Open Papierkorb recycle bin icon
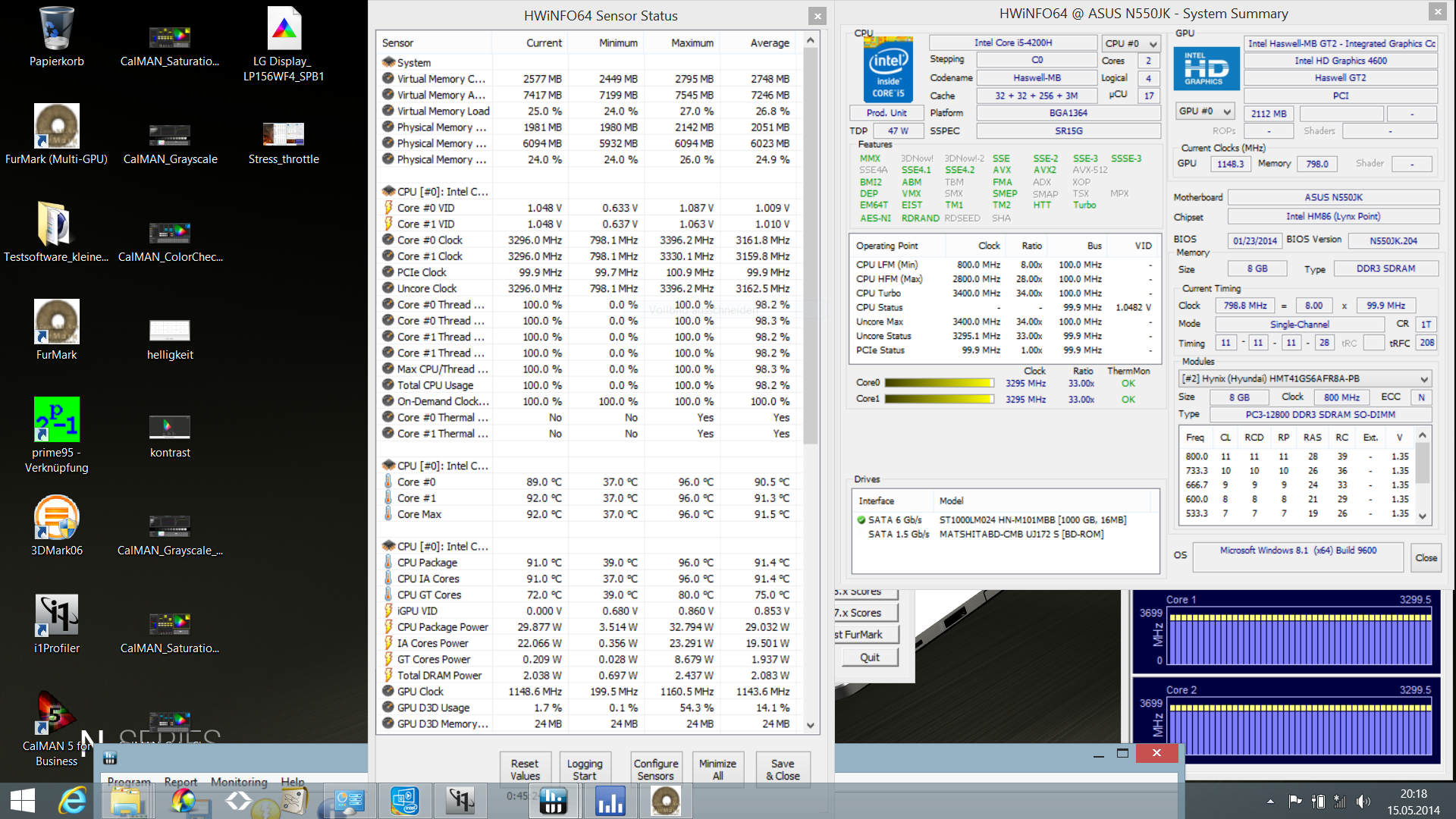The image size is (1456, 819). click(x=56, y=29)
